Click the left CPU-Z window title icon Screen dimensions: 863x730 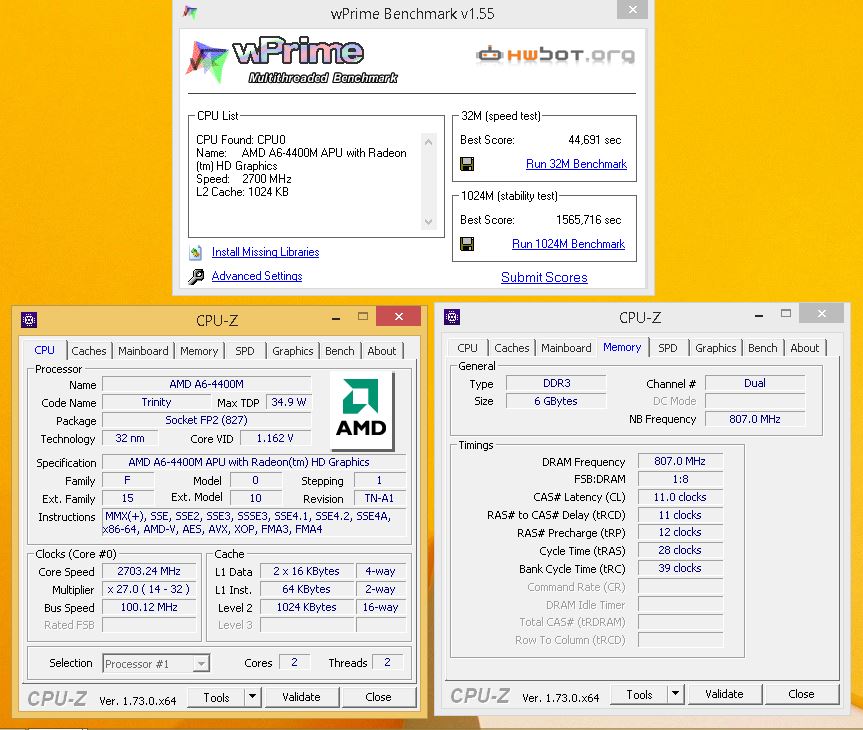click(29, 319)
